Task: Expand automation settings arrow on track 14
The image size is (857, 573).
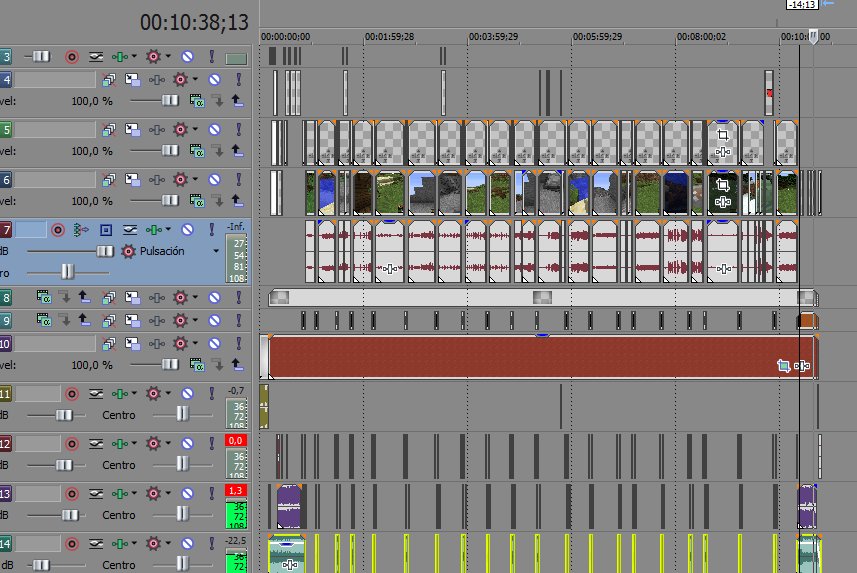Action: click(x=168, y=543)
